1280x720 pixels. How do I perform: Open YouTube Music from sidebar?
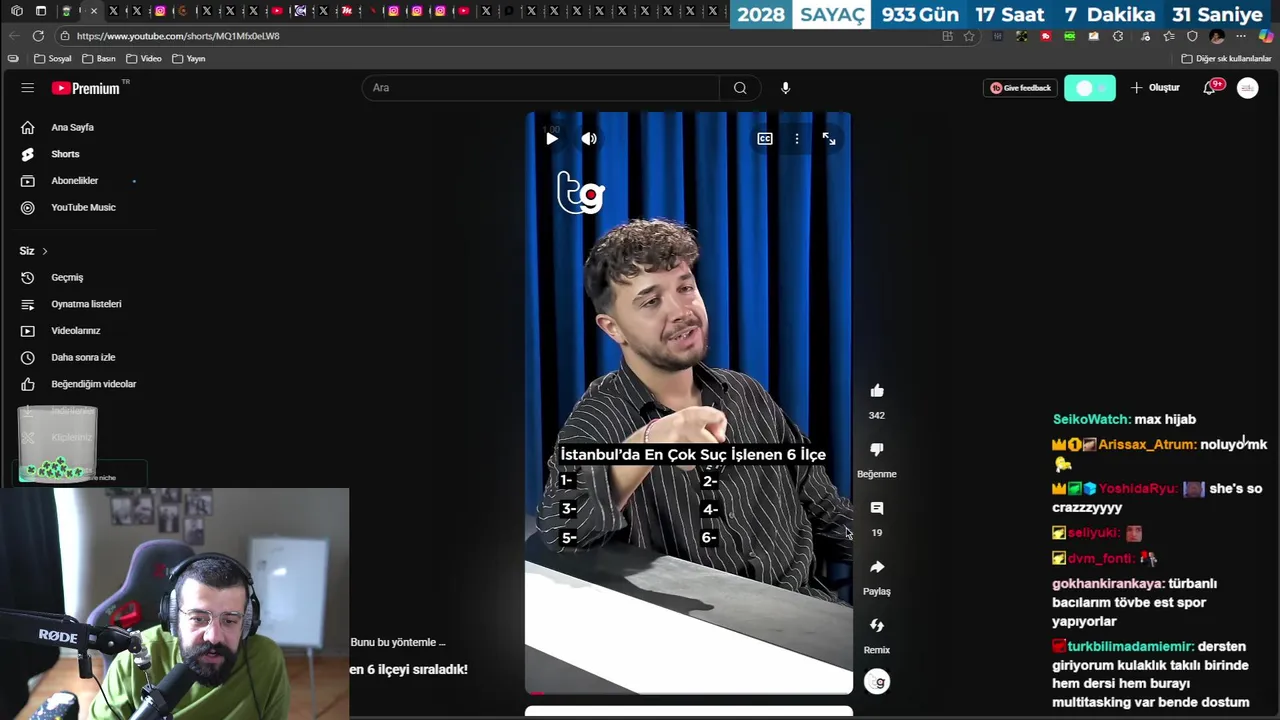[x=83, y=207]
